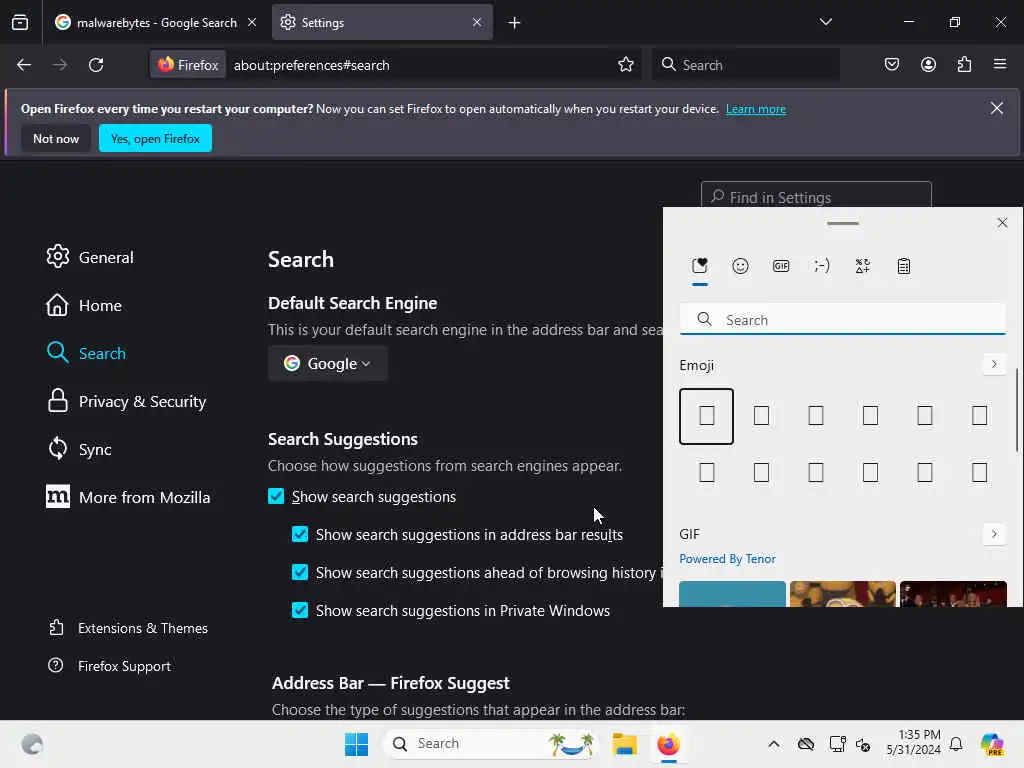The width and height of the screenshot is (1024, 768).
Task: Choose Not now on the restart prompt
Action: coord(56,138)
